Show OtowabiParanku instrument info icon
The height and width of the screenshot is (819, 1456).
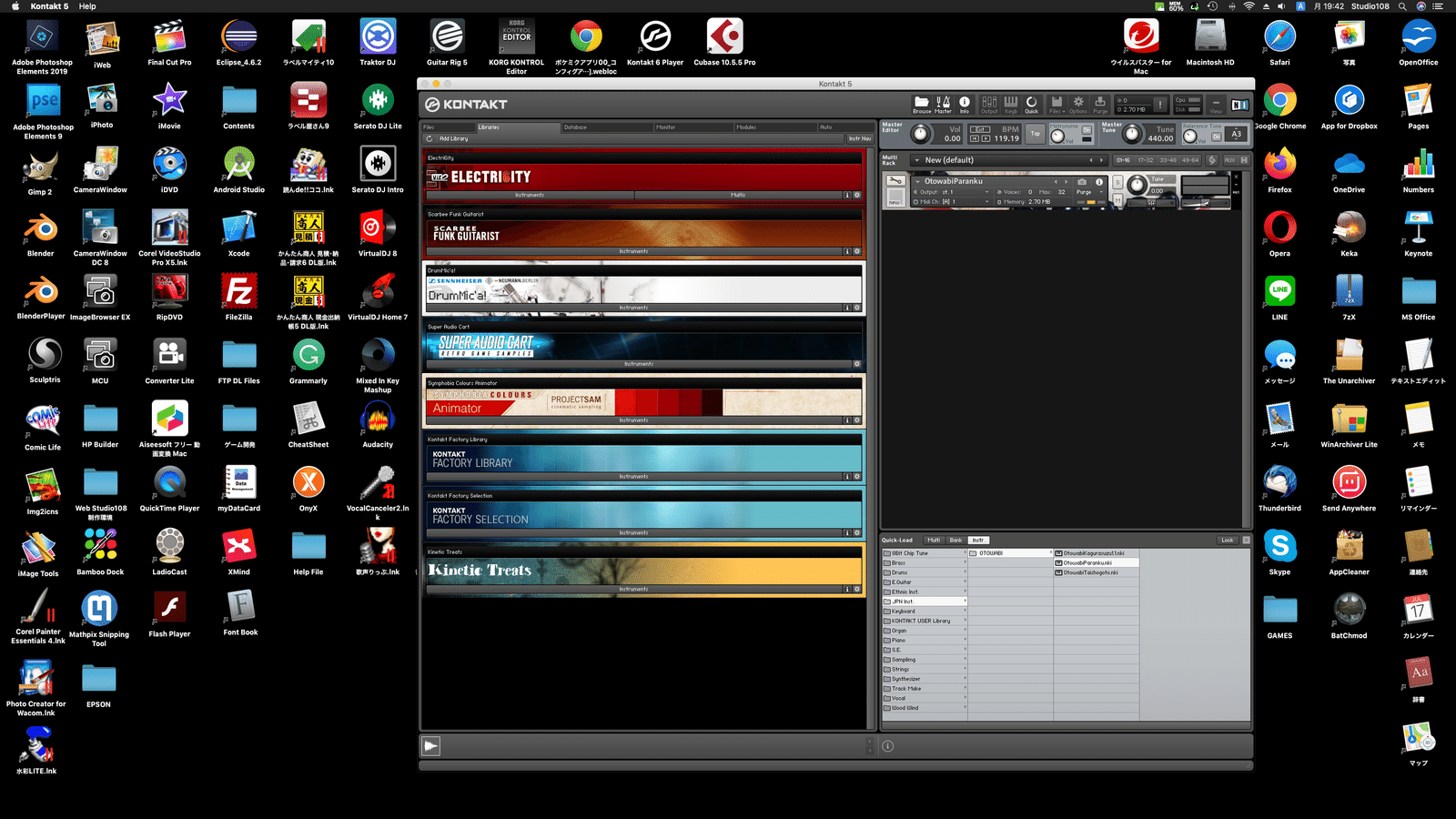tap(1099, 182)
